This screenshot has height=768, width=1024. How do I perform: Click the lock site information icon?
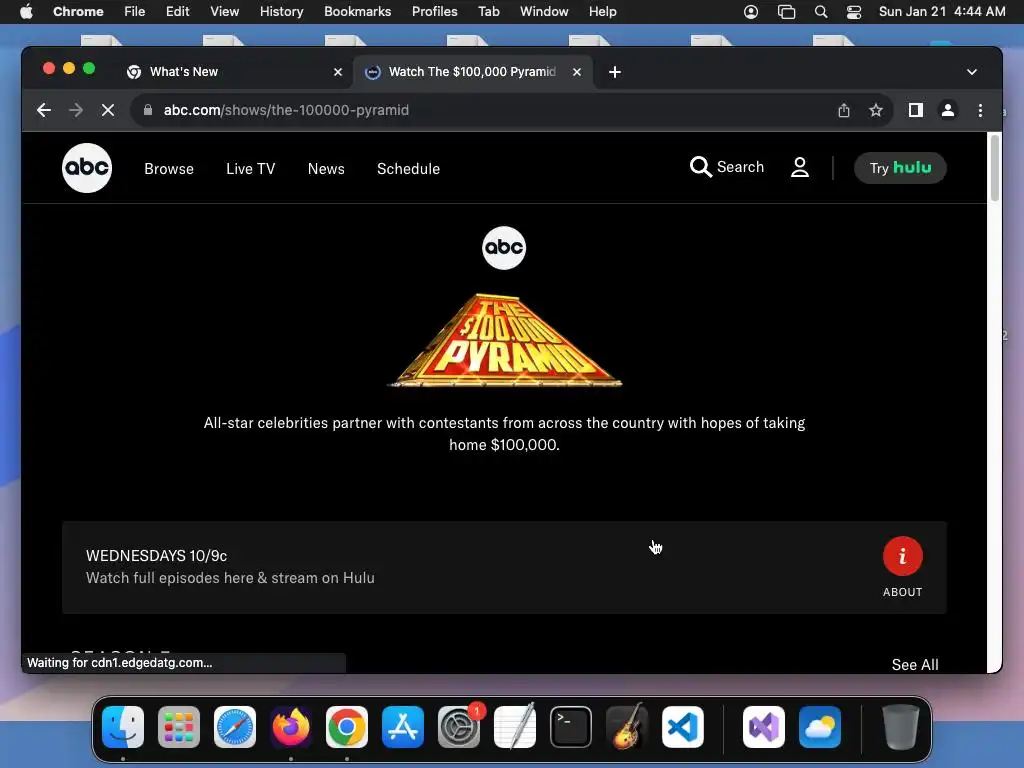148,110
